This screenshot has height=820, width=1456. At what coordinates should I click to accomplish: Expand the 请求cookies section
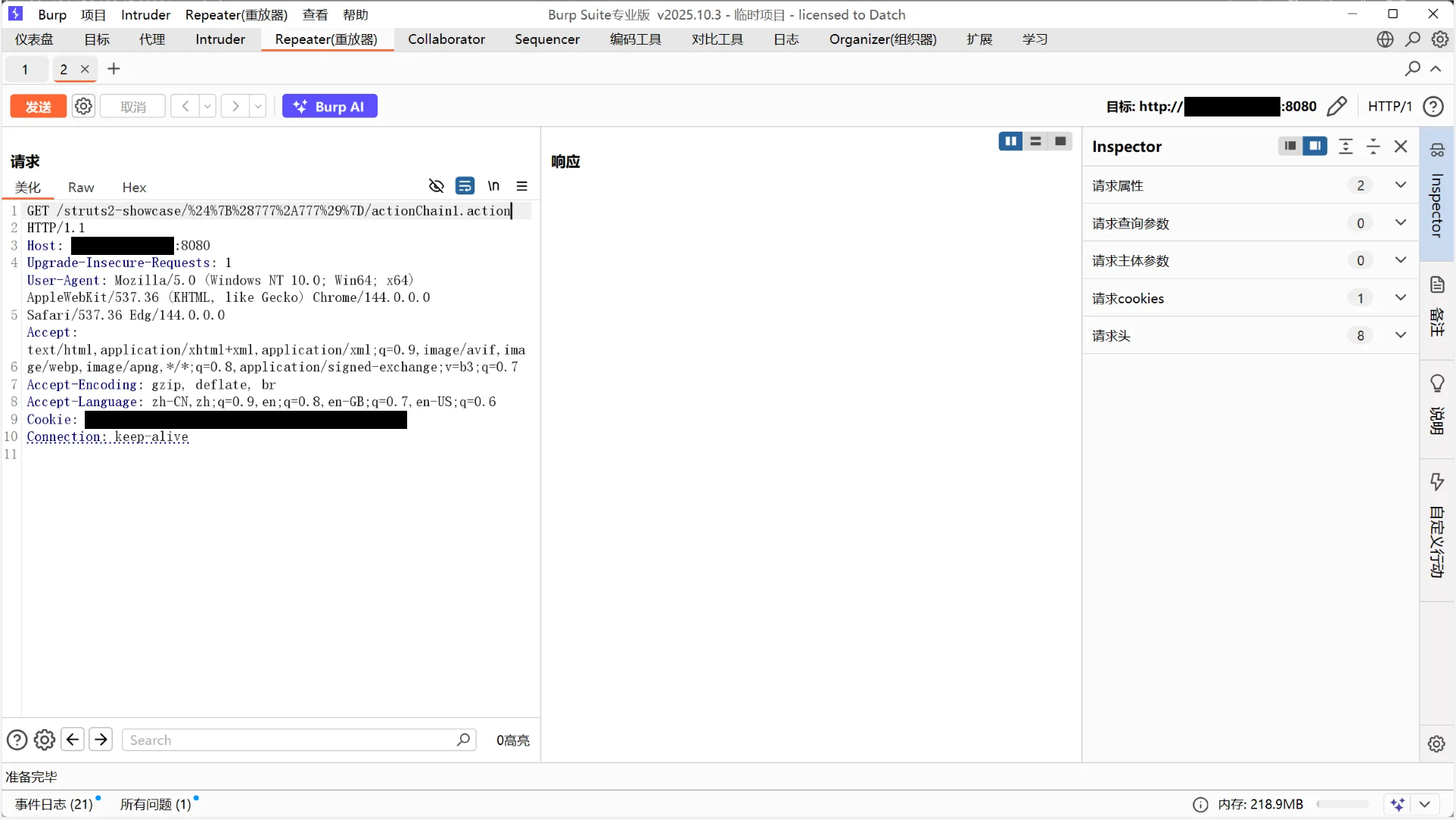pyautogui.click(x=1401, y=298)
